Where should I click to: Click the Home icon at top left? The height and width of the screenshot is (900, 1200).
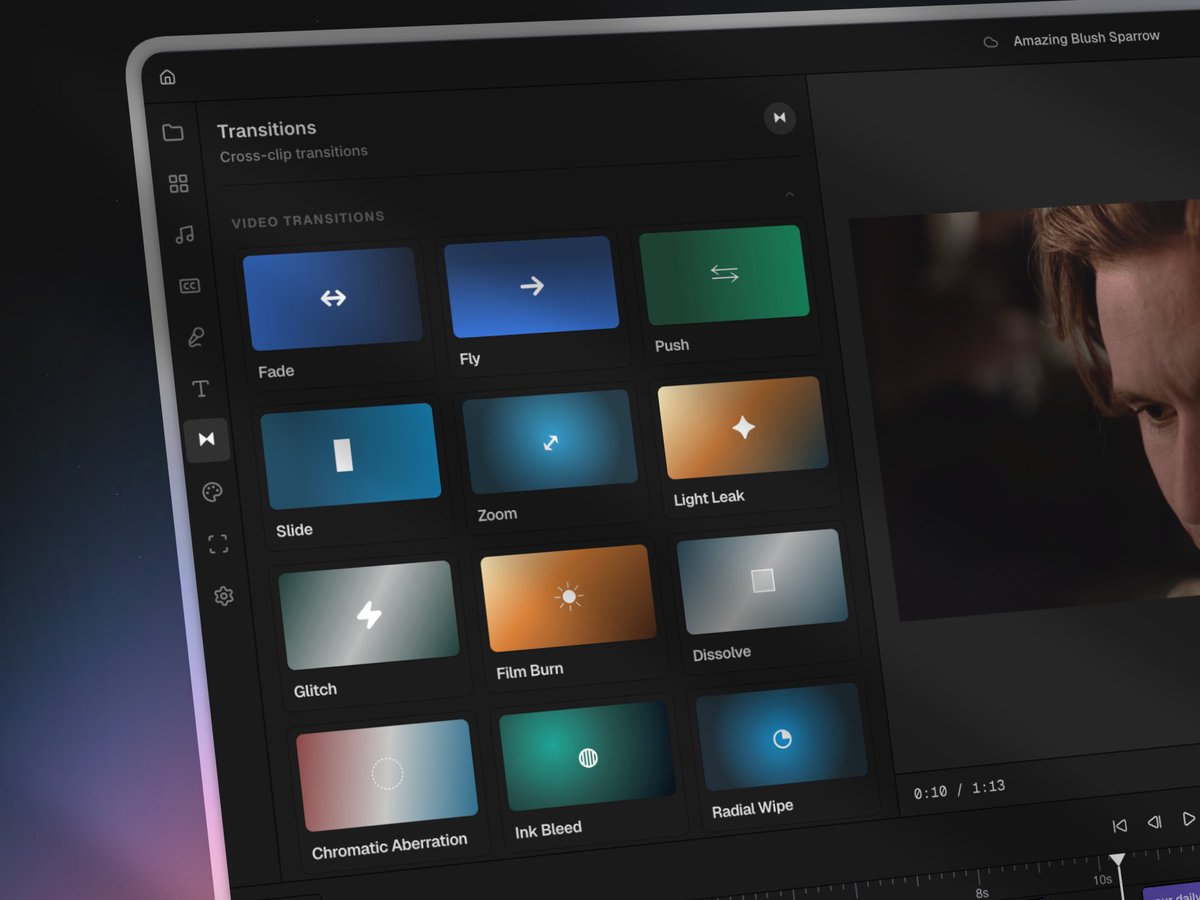pos(168,76)
